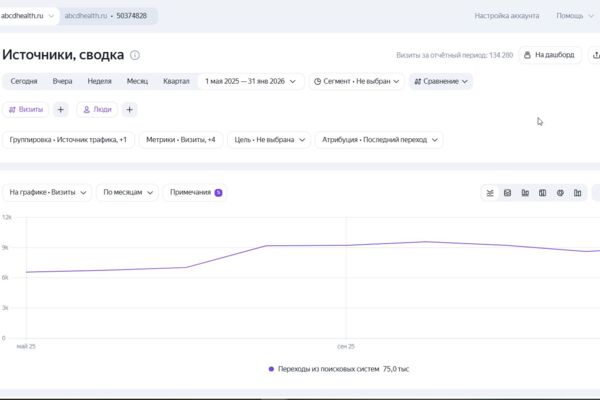Select the pie chart view icon

click(560, 193)
